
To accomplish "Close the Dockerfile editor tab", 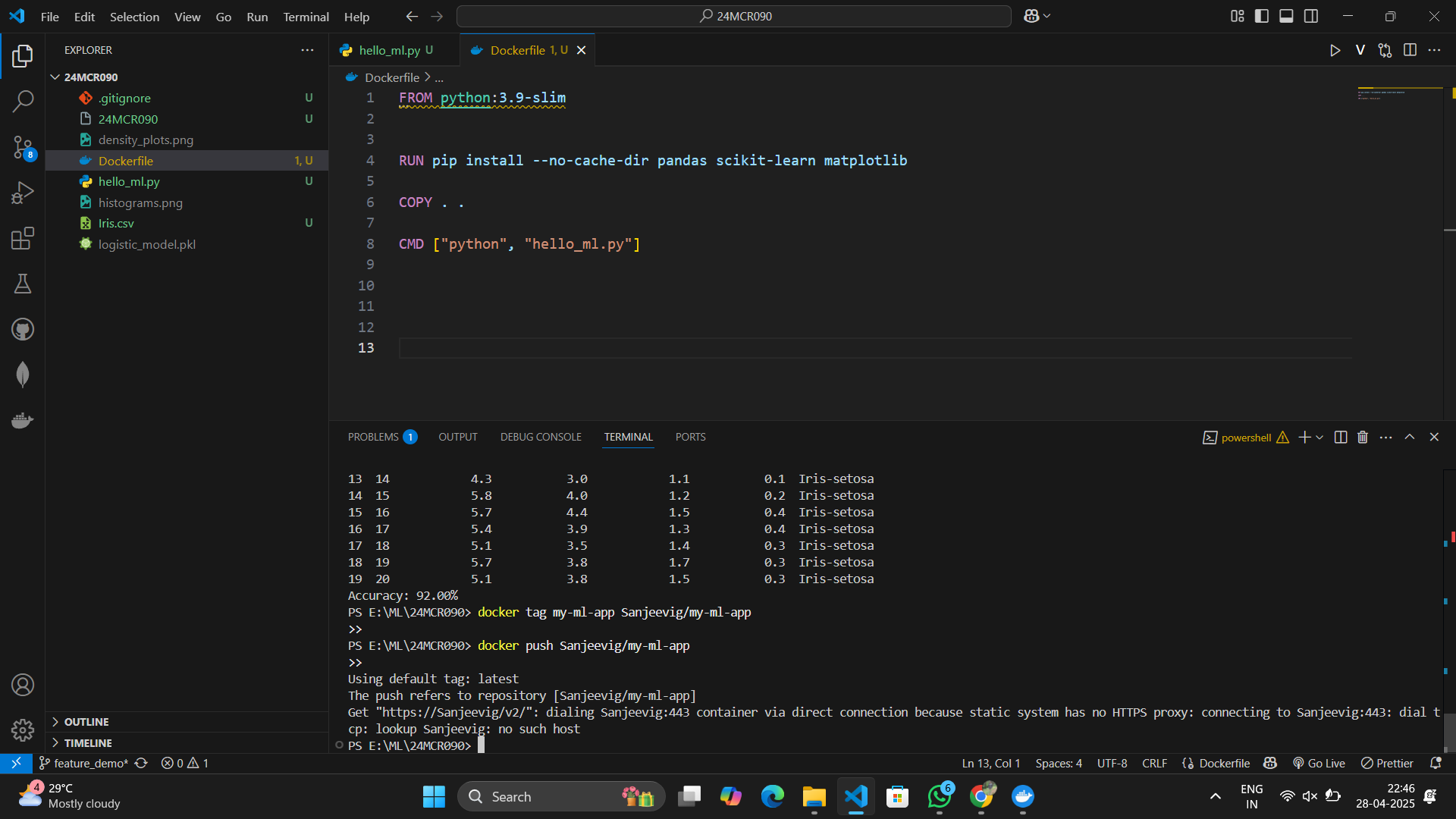I will [582, 50].
